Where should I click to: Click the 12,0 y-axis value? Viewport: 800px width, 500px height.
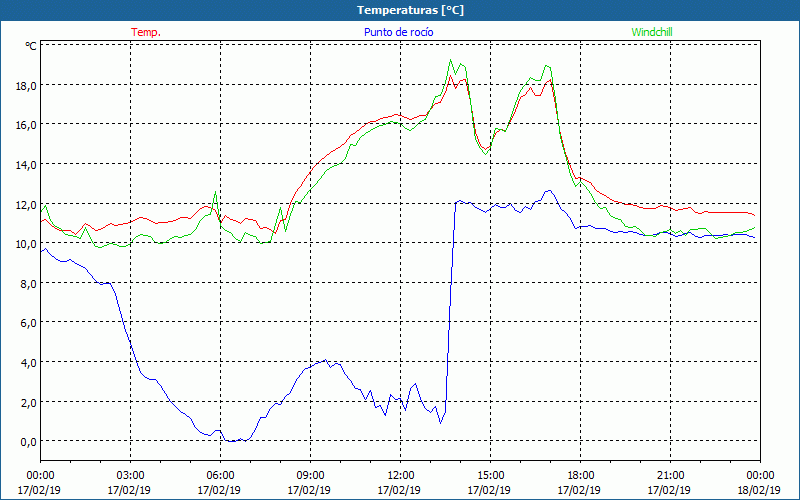tap(26, 204)
